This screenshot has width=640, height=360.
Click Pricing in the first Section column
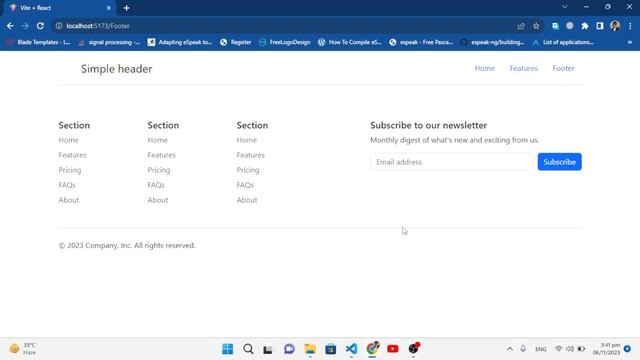(70, 170)
